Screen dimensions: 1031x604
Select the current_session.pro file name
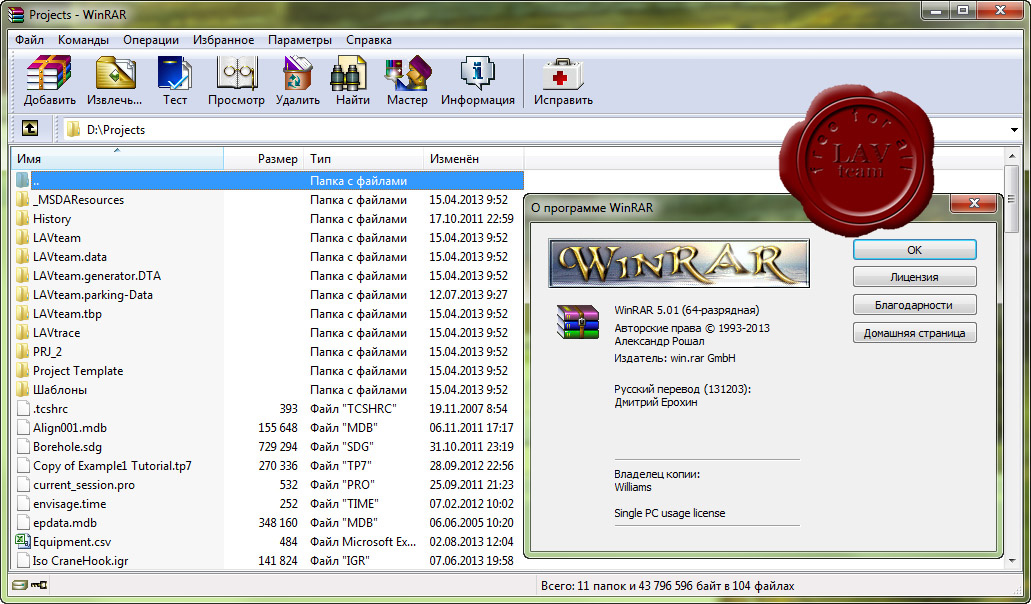[x=84, y=485]
